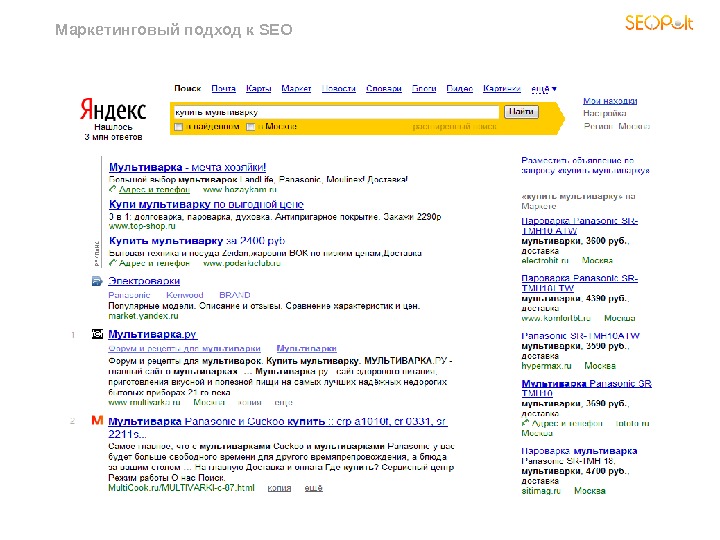The height and width of the screenshot is (540, 720).
Task: Open the 3600 руб. Пароварка Panasonic SR-TMH10 ATW offer
Action: click(x=579, y=225)
